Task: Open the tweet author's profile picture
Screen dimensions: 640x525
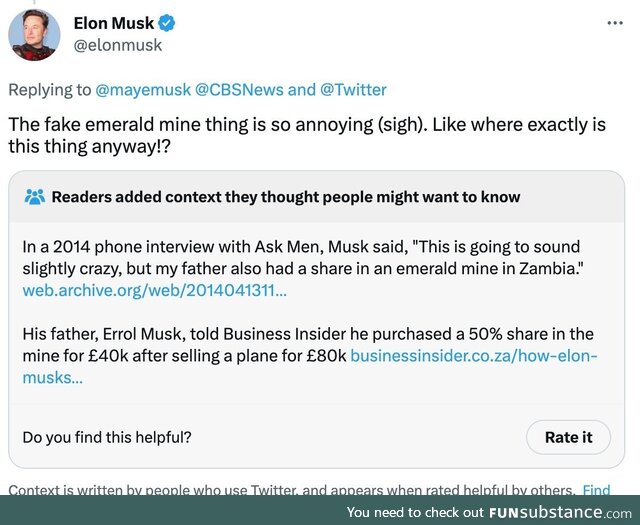Action: (x=35, y=34)
